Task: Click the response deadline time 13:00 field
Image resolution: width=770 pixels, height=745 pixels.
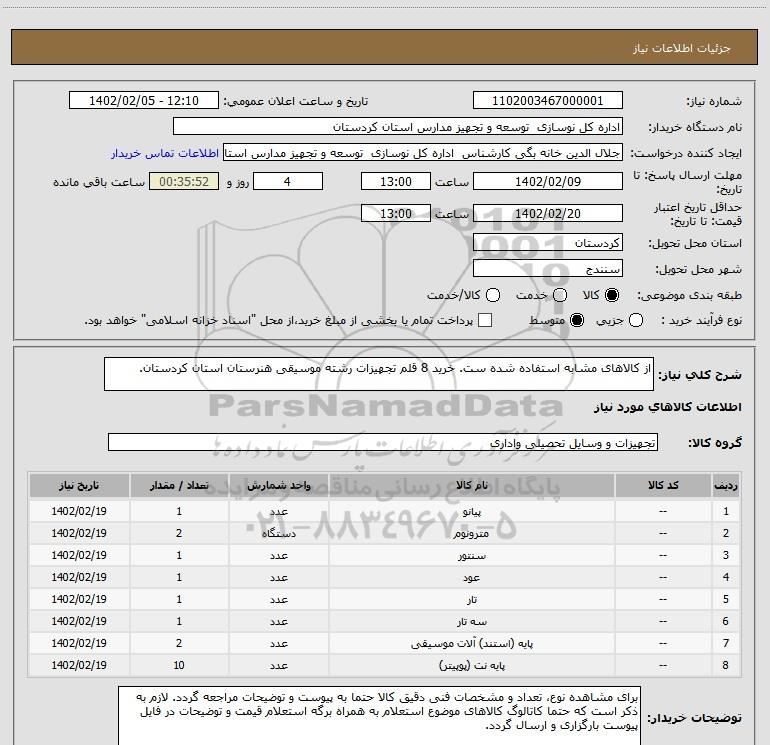Action: (x=396, y=181)
